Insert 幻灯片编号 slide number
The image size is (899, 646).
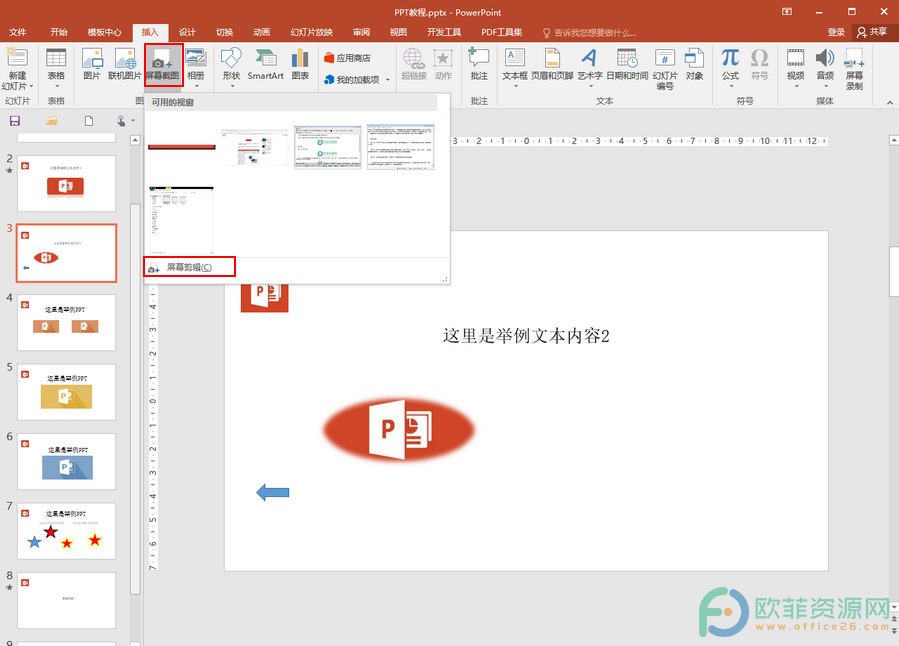click(665, 69)
